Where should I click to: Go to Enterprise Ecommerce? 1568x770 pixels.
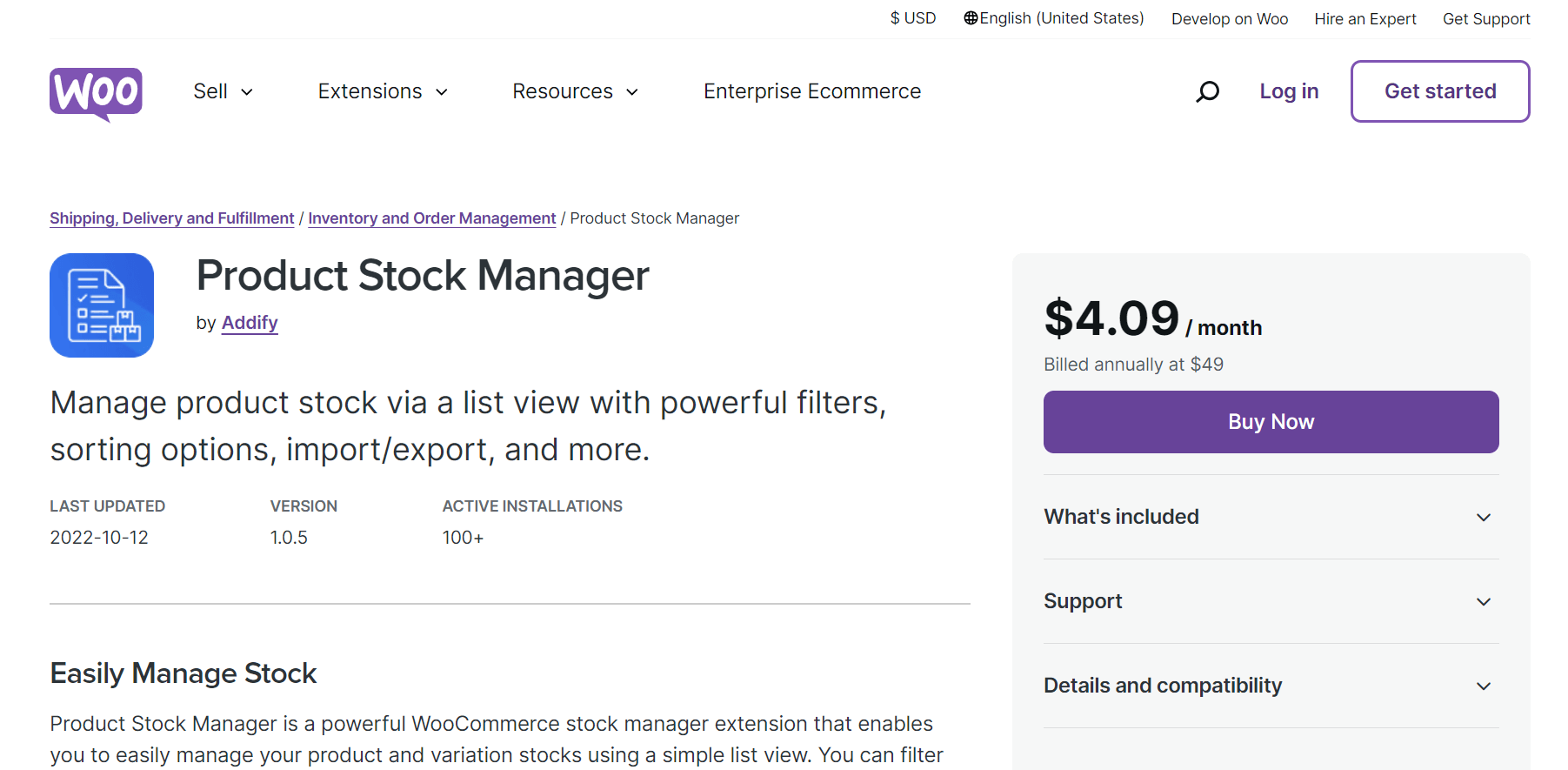pyautogui.click(x=811, y=91)
